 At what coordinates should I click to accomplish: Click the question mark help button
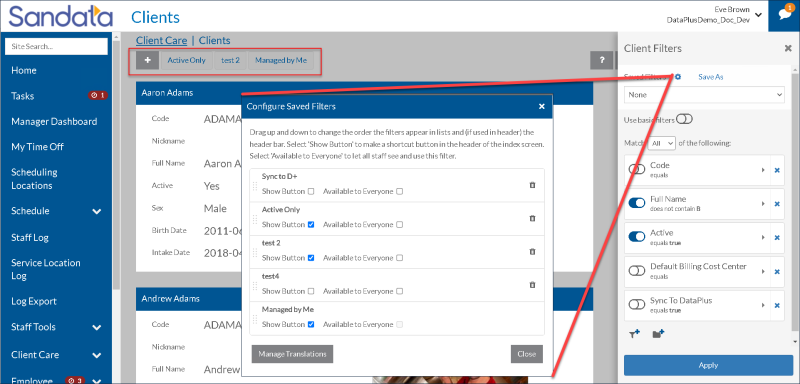pyautogui.click(x=601, y=60)
